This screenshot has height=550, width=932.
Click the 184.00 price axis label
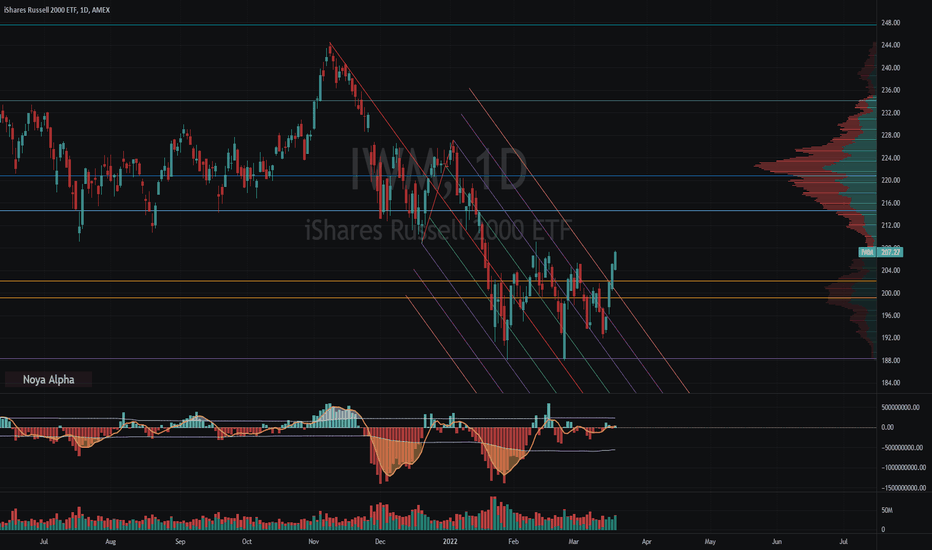[890, 383]
